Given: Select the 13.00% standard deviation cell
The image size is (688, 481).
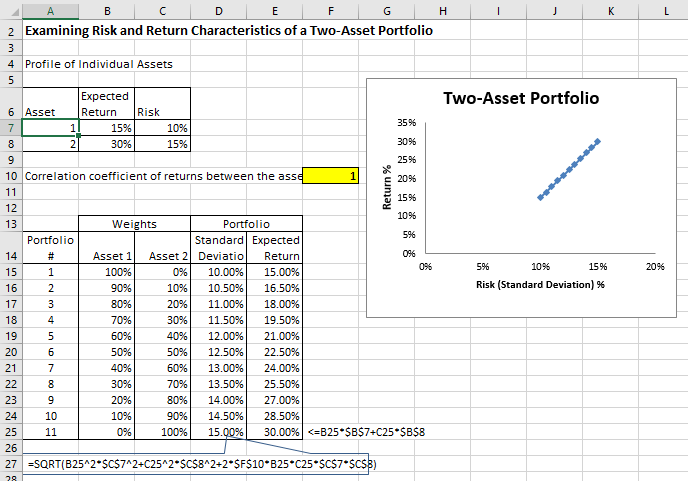Looking at the screenshot, I should pos(219,368).
